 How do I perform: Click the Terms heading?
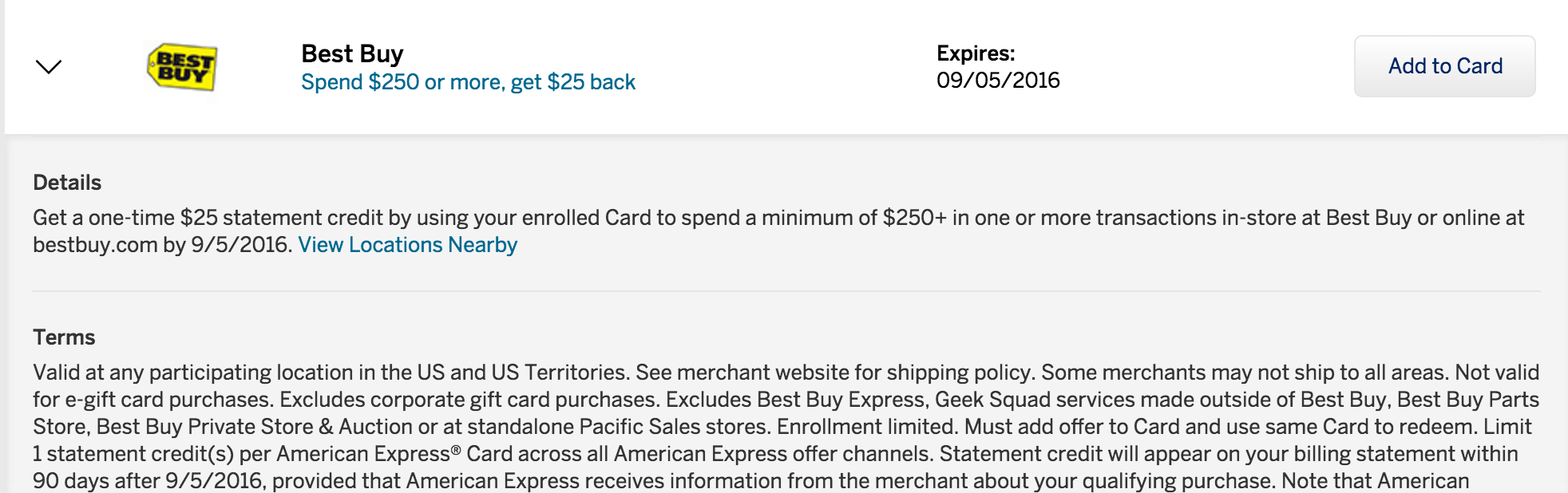(64, 337)
